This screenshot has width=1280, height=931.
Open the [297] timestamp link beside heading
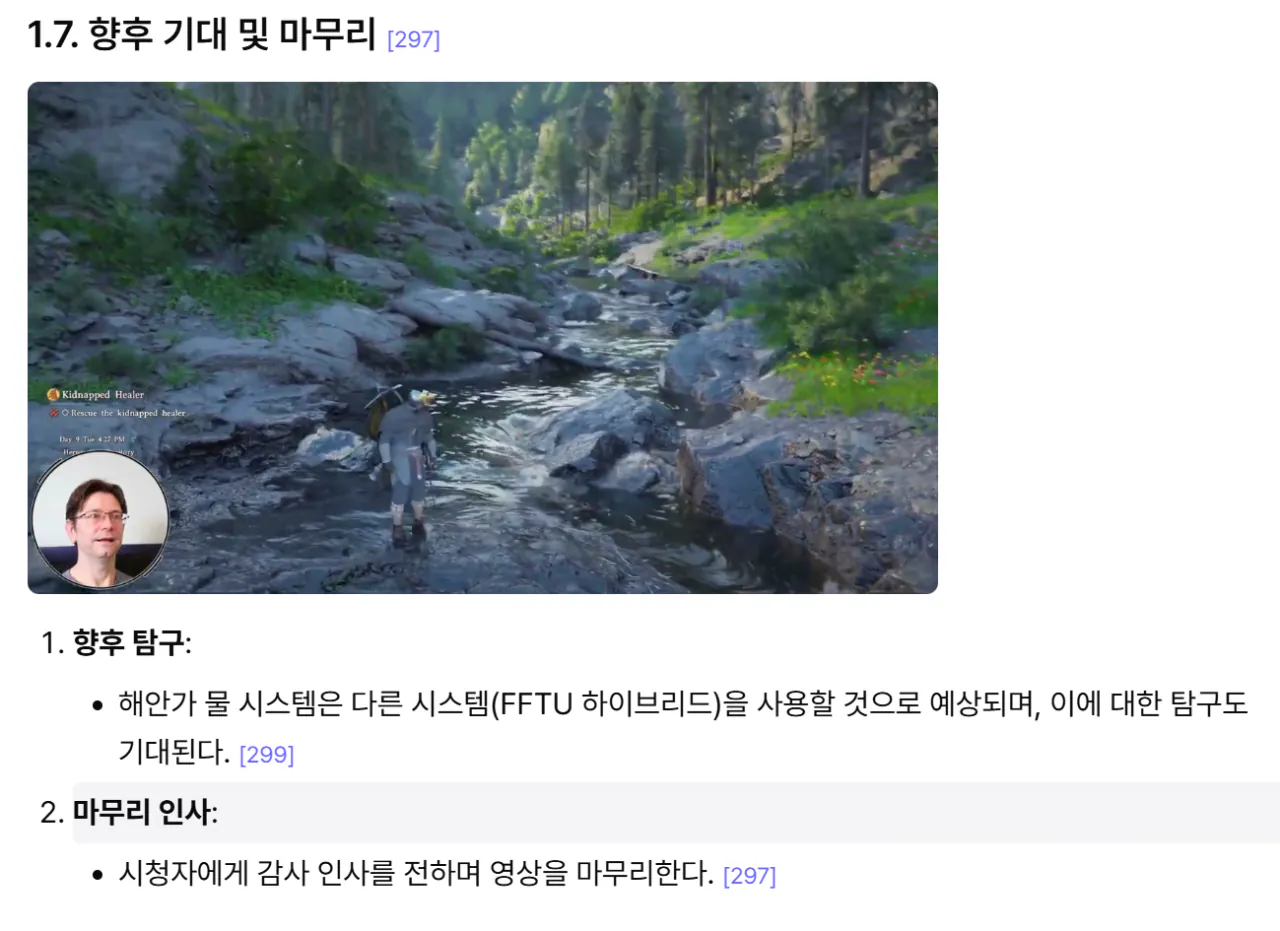tap(413, 40)
